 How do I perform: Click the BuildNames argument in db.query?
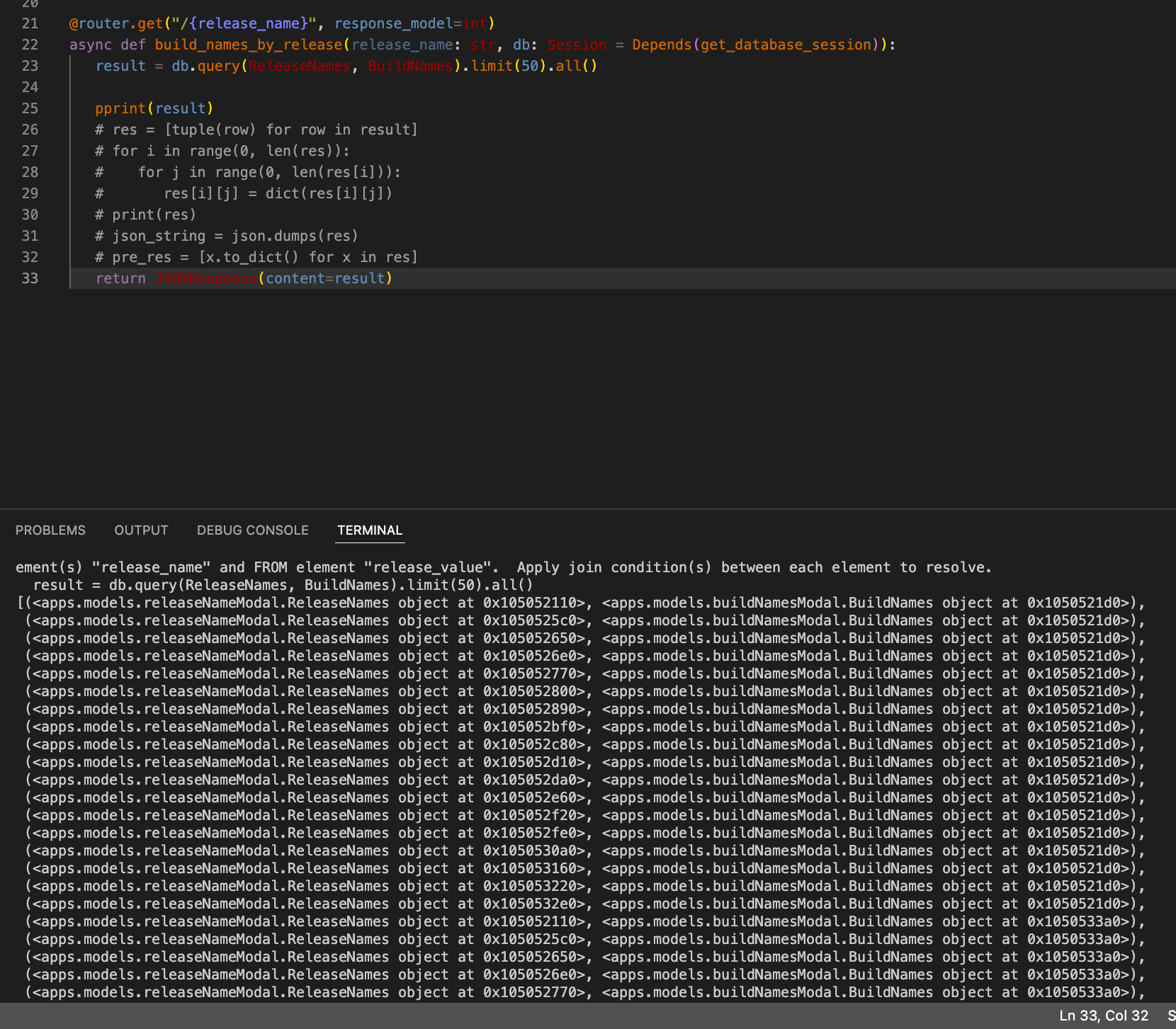point(410,66)
